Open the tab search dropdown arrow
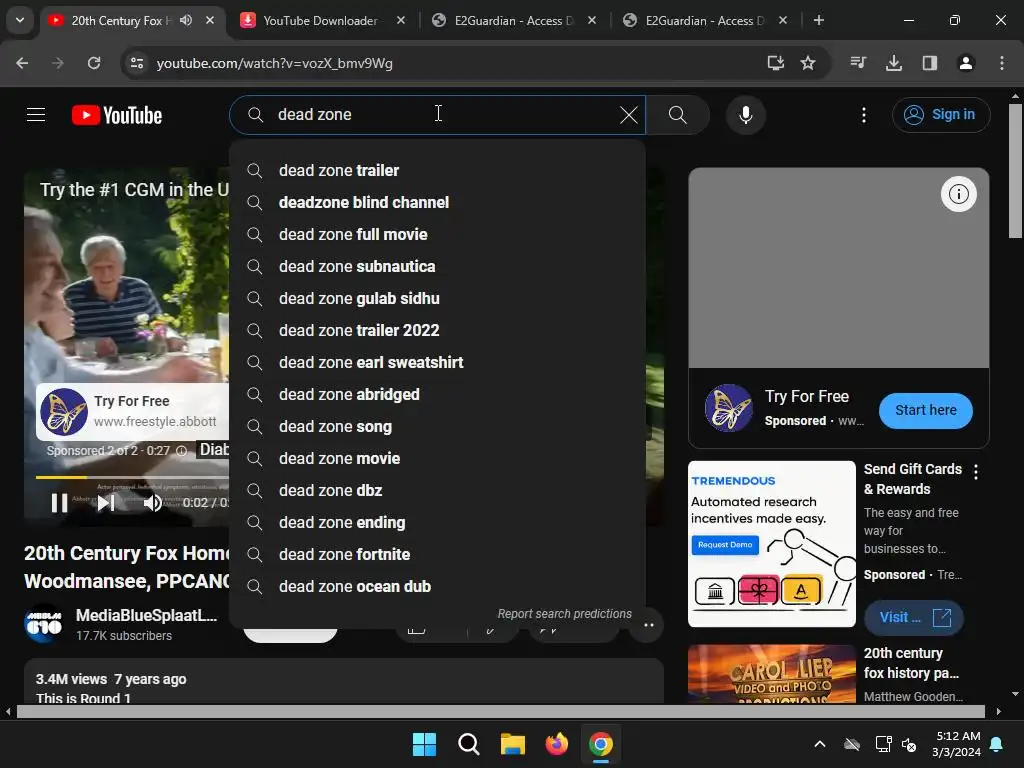Screen dimensions: 1024x768 pyautogui.click(x=20, y=20)
